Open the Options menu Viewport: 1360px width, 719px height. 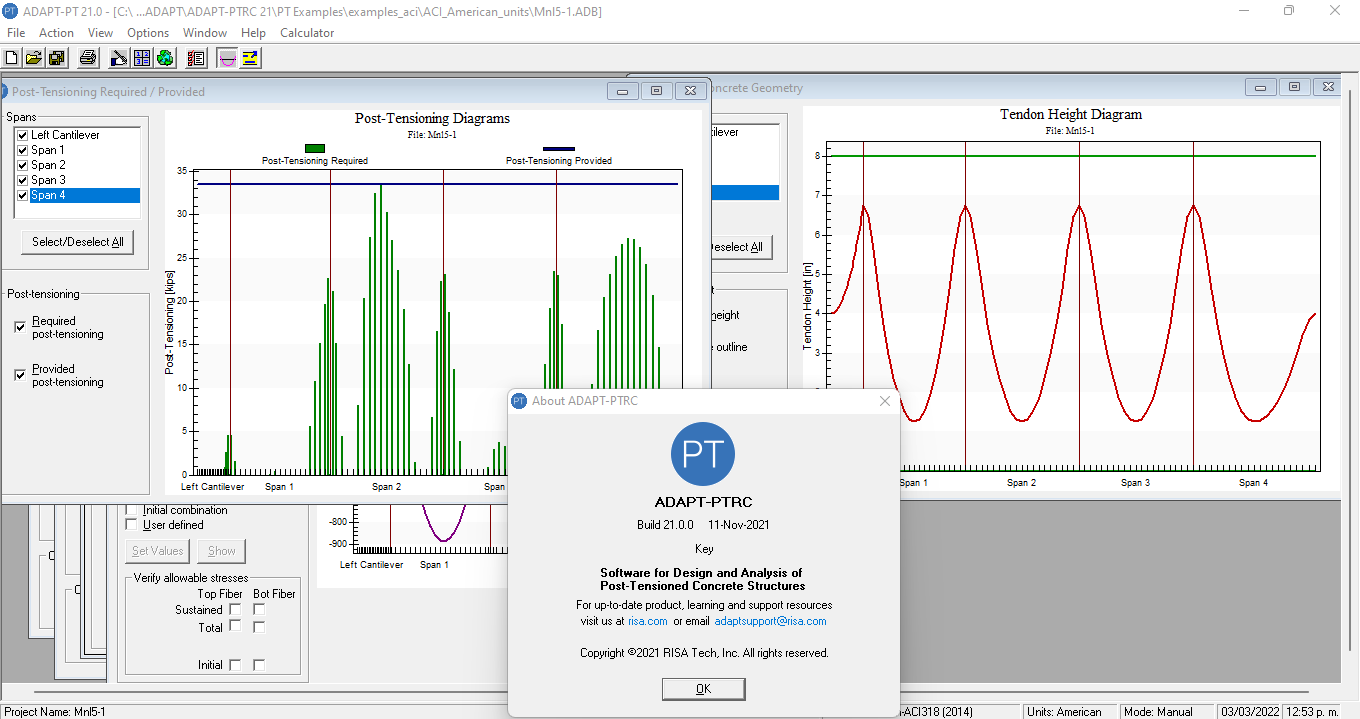[x=147, y=33]
